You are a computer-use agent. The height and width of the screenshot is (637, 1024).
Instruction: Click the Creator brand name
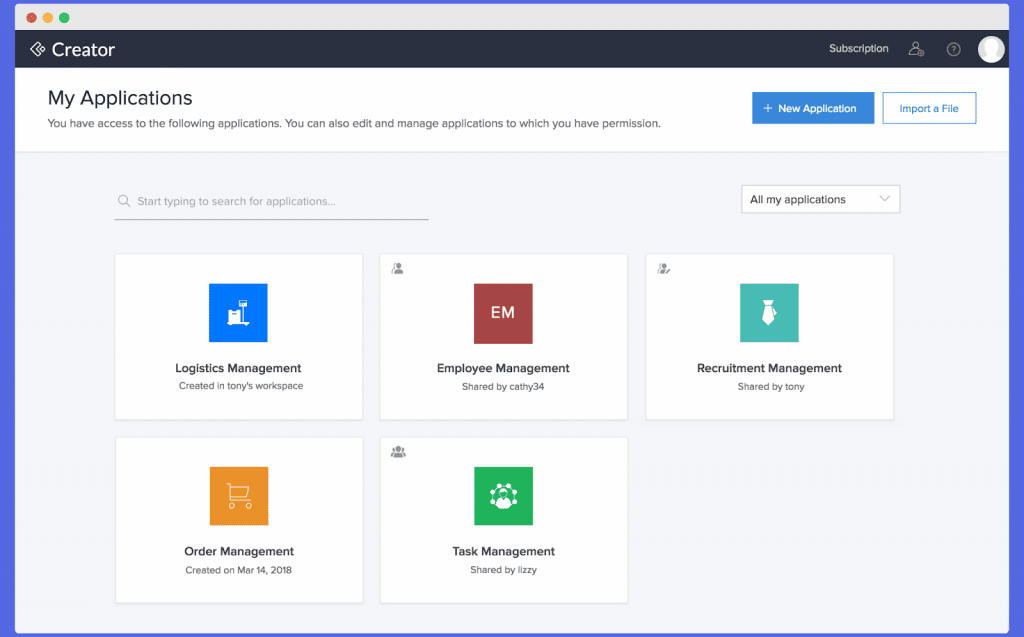pyautogui.click(x=83, y=50)
